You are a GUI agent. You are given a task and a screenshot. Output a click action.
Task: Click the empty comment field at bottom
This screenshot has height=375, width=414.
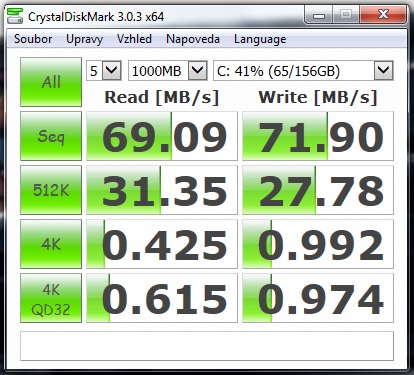pyautogui.click(x=207, y=346)
